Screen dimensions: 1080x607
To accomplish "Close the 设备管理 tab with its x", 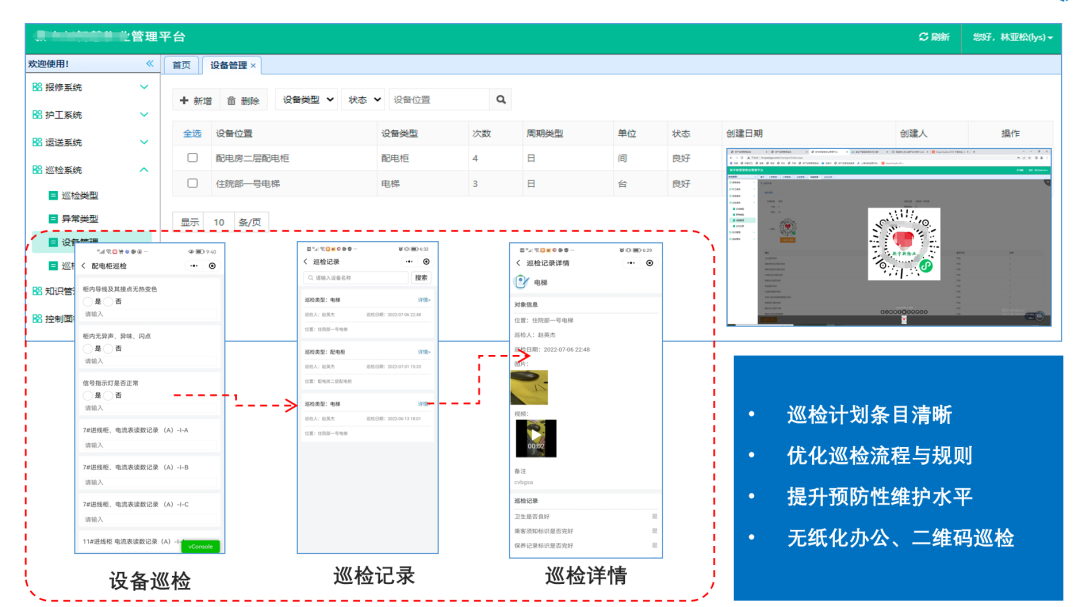I will tap(253, 65).
